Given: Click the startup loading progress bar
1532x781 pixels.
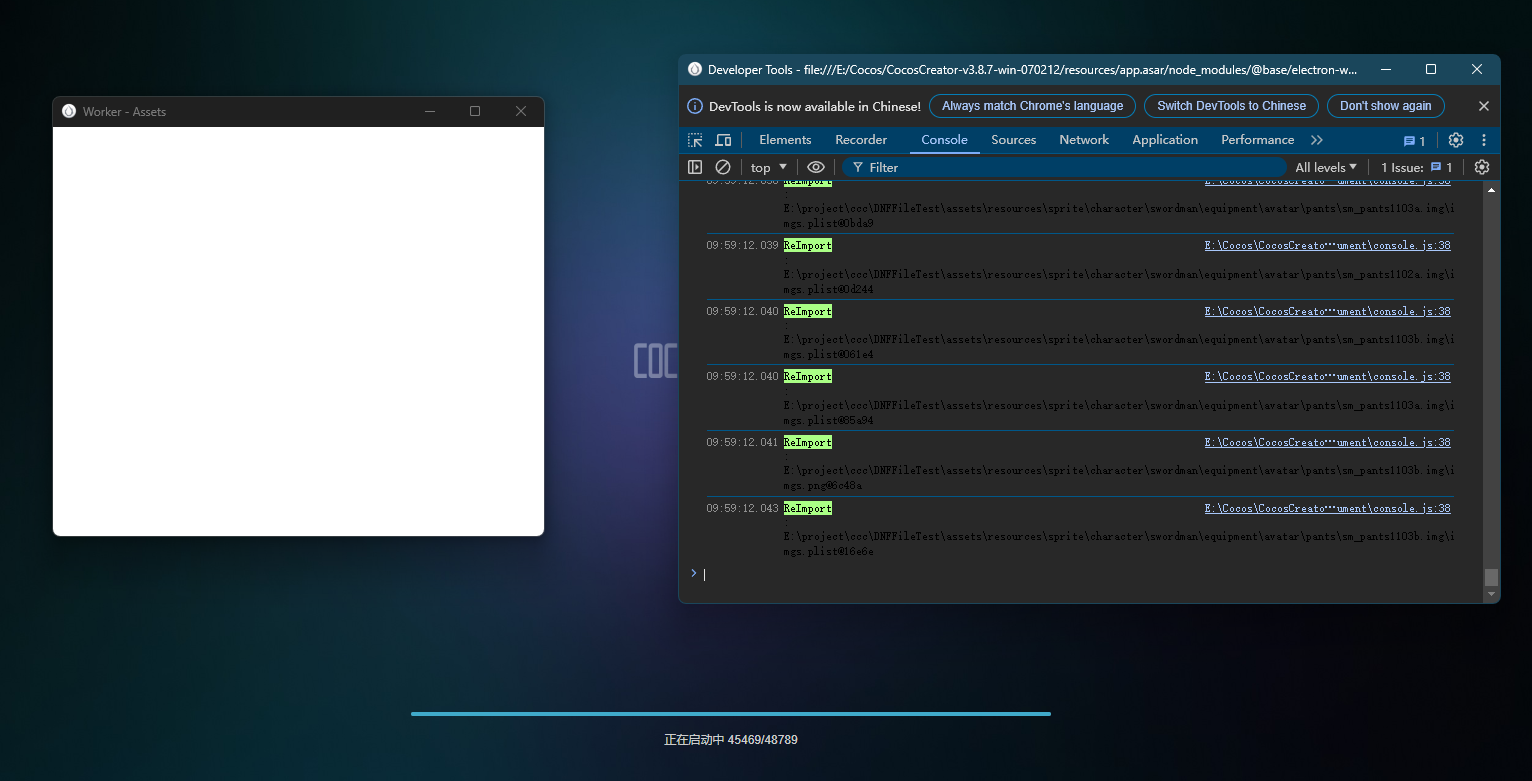Looking at the screenshot, I should pyautogui.click(x=731, y=714).
